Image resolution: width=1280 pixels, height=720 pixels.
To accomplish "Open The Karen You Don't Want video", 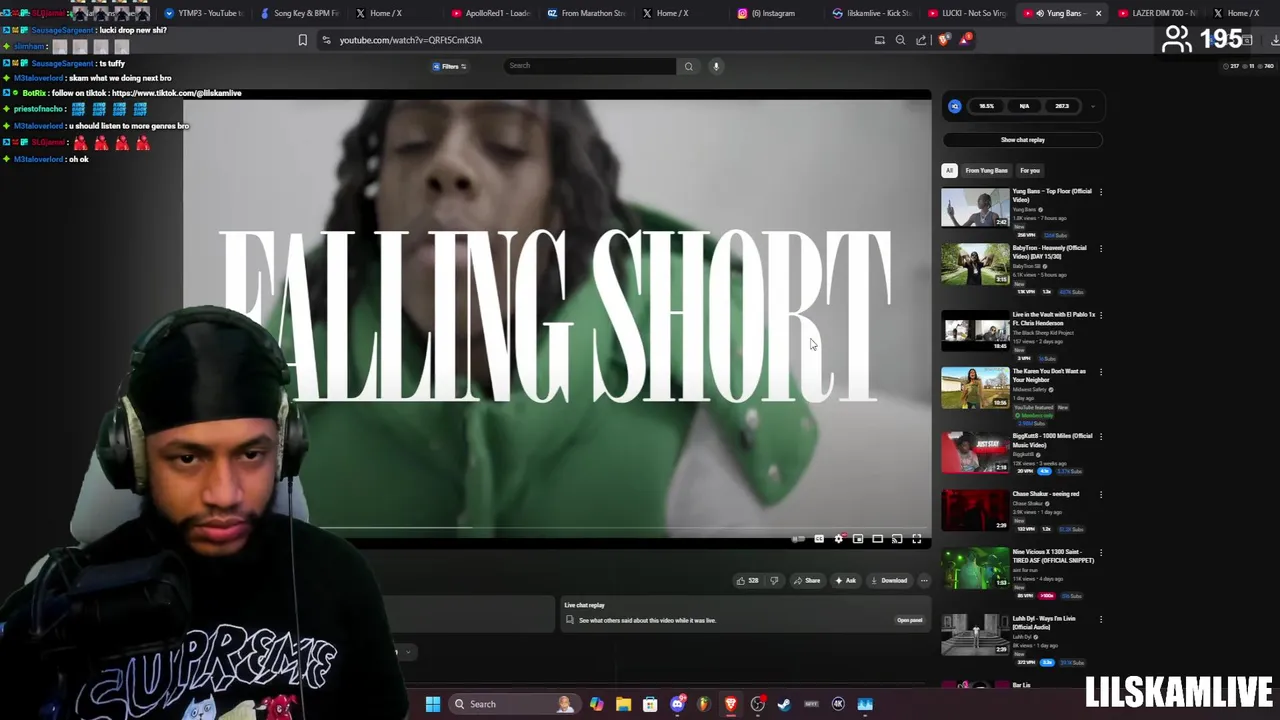I will (x=975, y=388).
